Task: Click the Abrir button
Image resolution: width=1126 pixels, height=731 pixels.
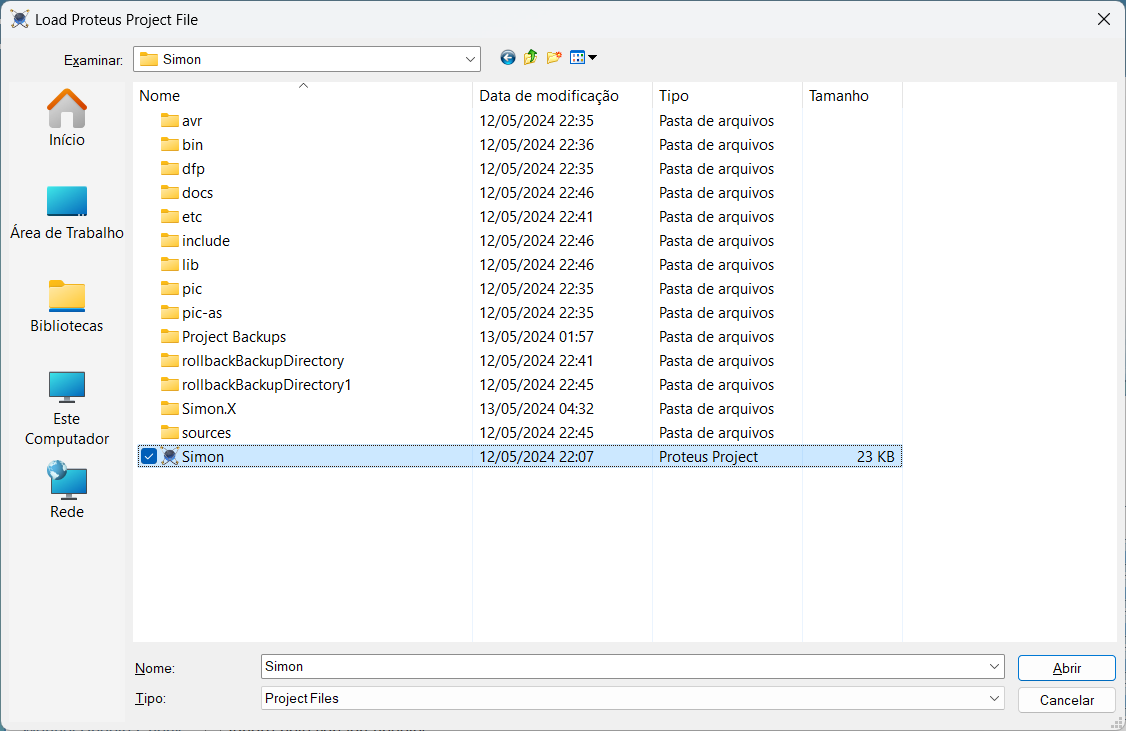Action: tap(1066, 668)
